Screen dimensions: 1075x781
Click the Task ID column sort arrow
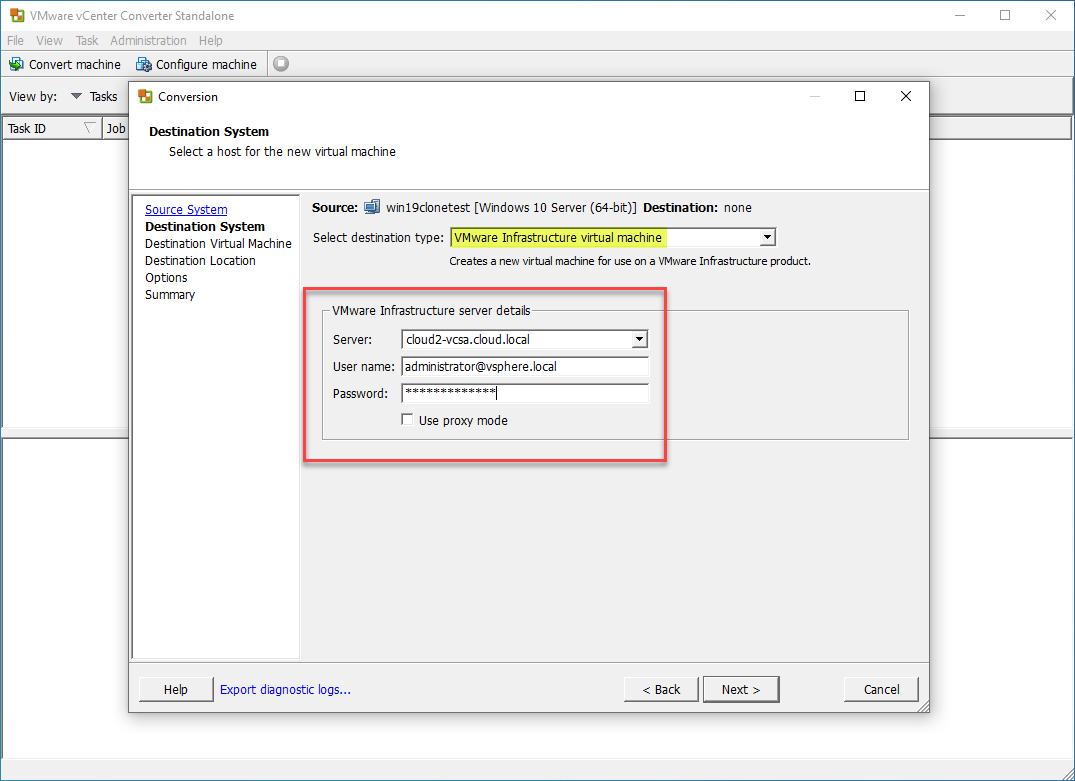(89, 128)
